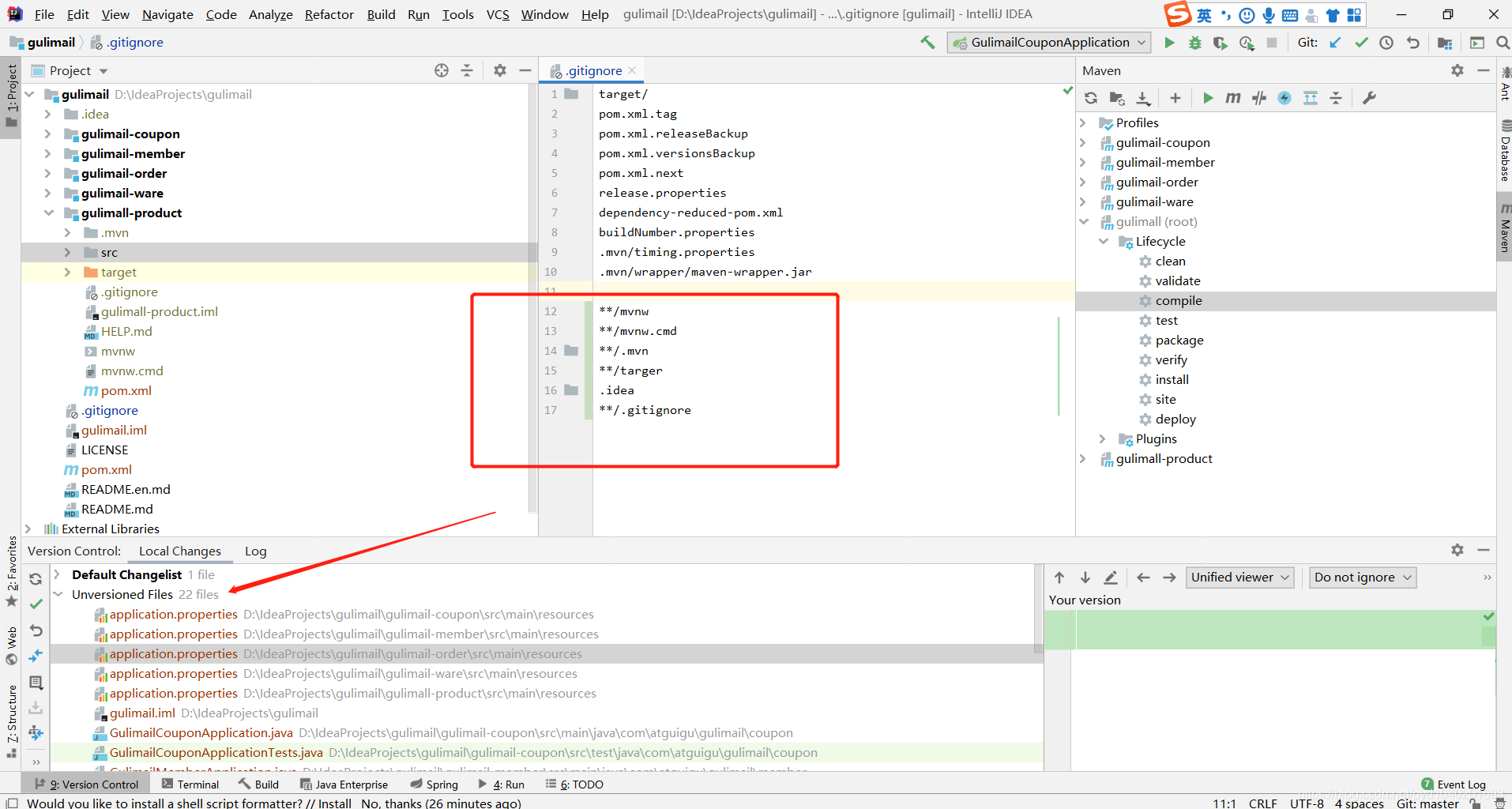The height and width of the screenshot is (809, 1512).
Task: Change UTF-8 file encoding in status bar
Action: 1307,803
